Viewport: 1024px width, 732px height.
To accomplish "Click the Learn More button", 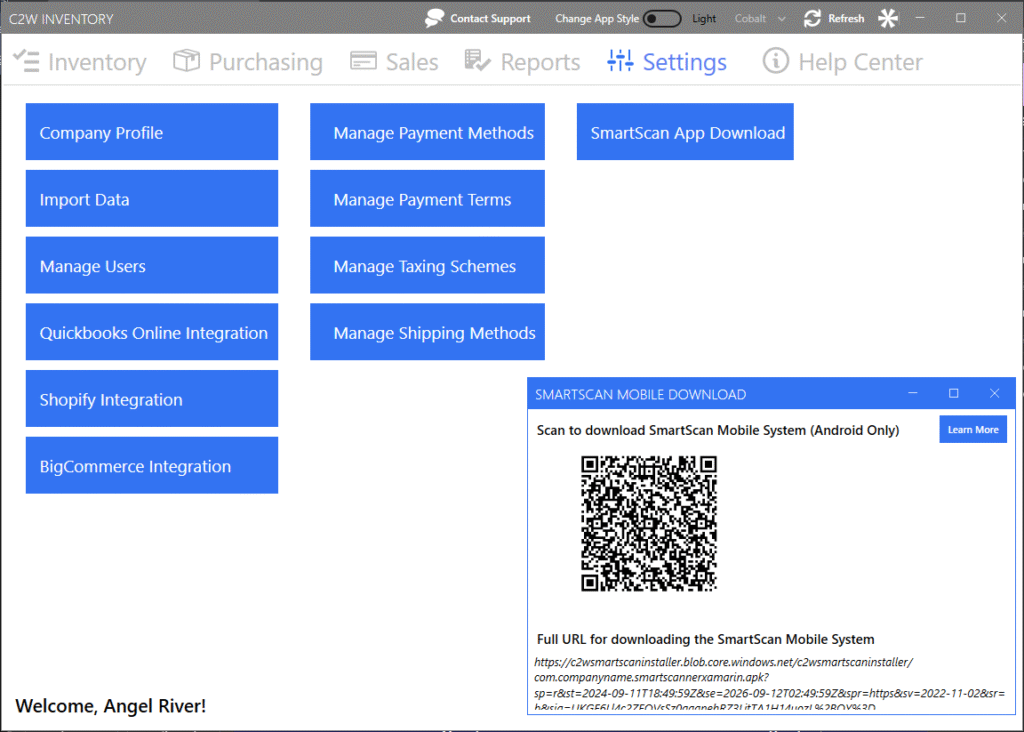I will (x=973, y=429).
